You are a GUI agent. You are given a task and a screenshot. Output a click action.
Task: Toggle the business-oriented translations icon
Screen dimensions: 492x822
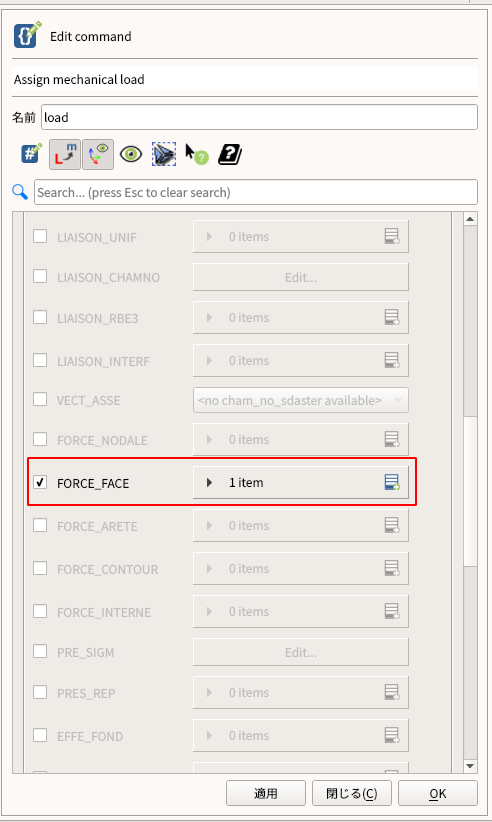tap(65, 154)
